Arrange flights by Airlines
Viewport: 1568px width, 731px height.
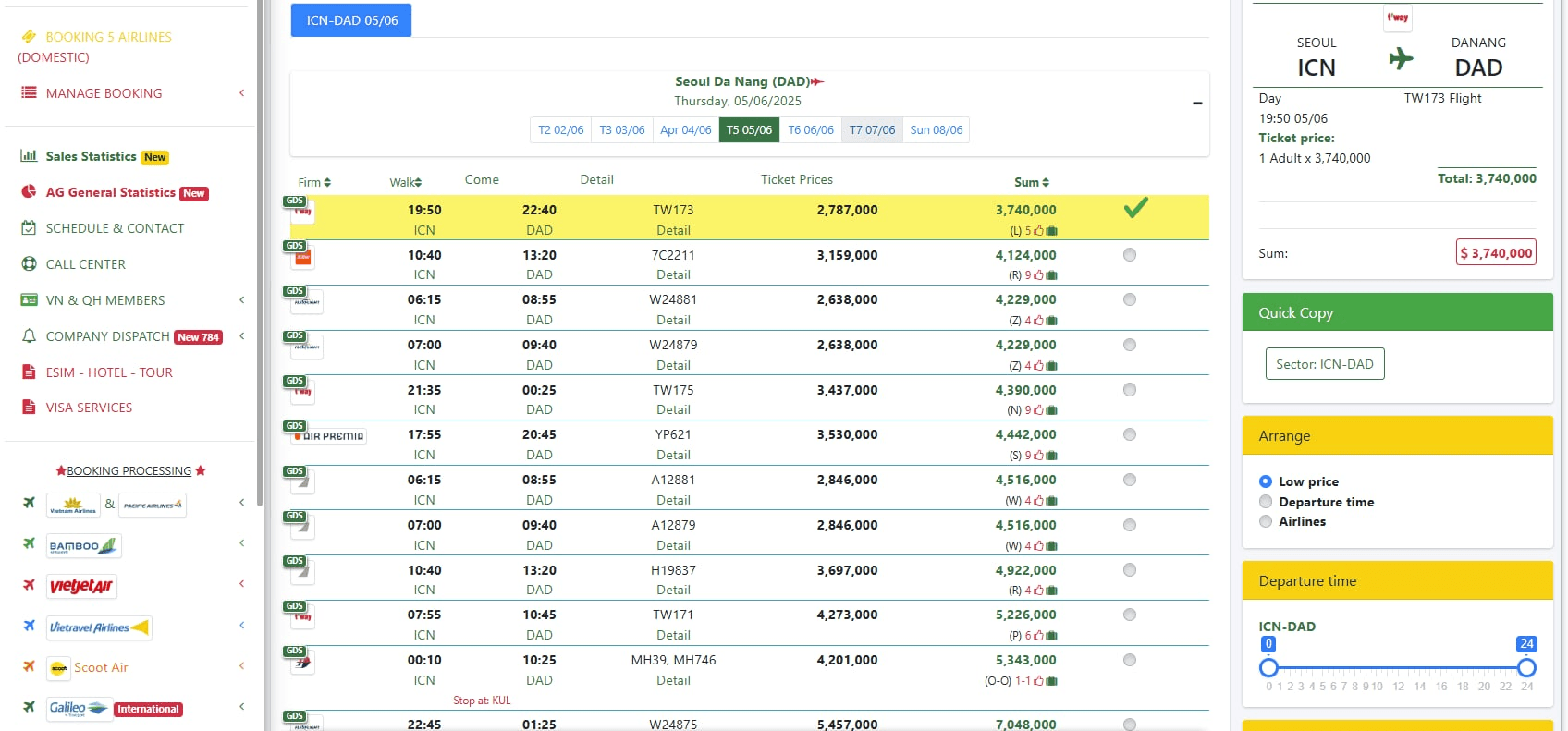[x=1266, y=521]
